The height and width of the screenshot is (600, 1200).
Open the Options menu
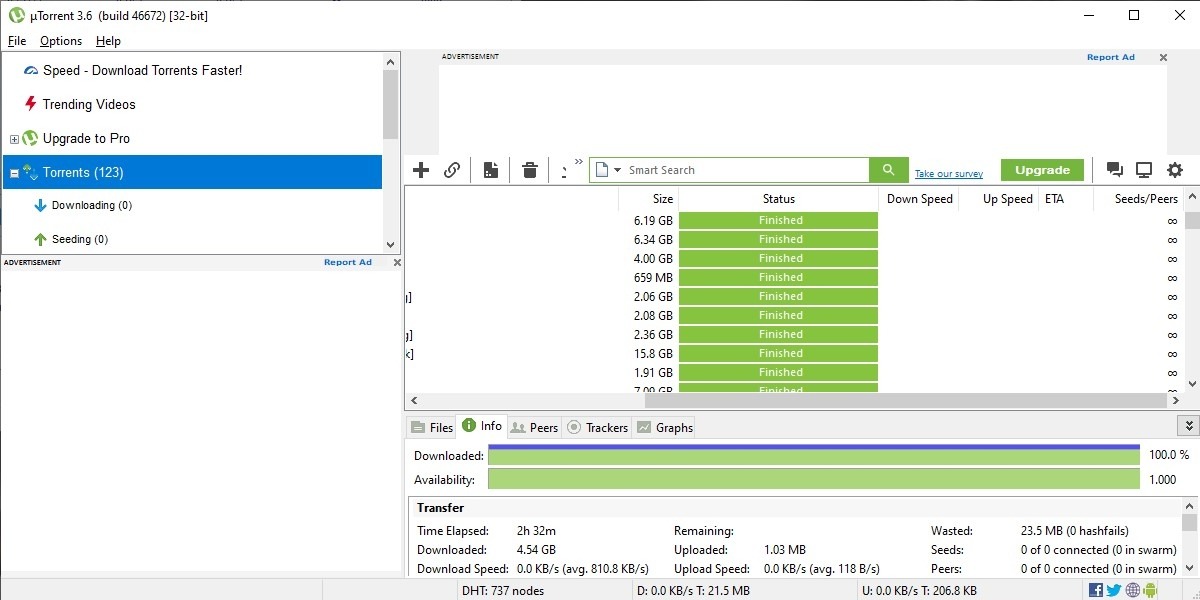point(60,41)
